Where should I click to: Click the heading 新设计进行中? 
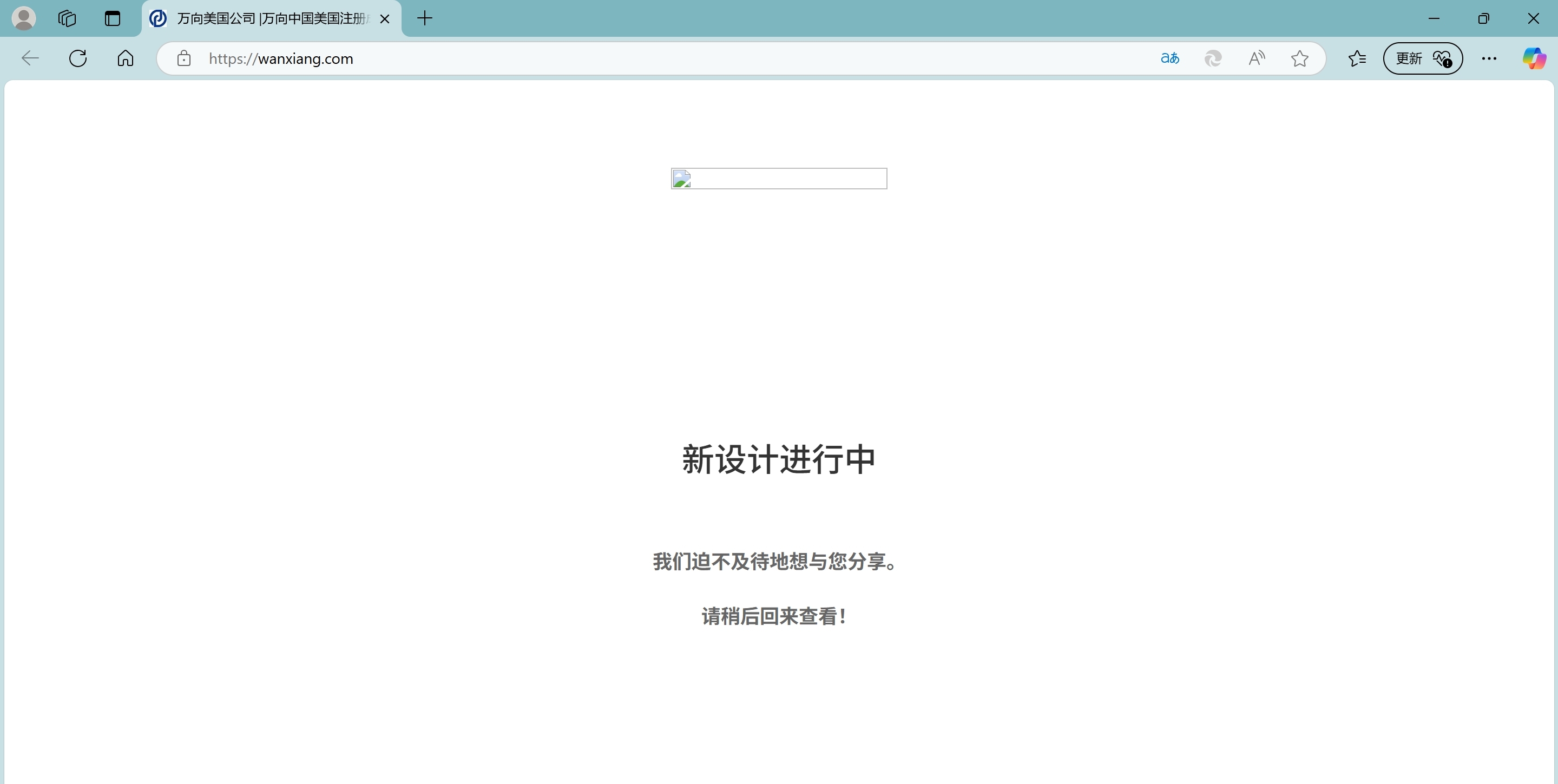click(x=779, y=459)
